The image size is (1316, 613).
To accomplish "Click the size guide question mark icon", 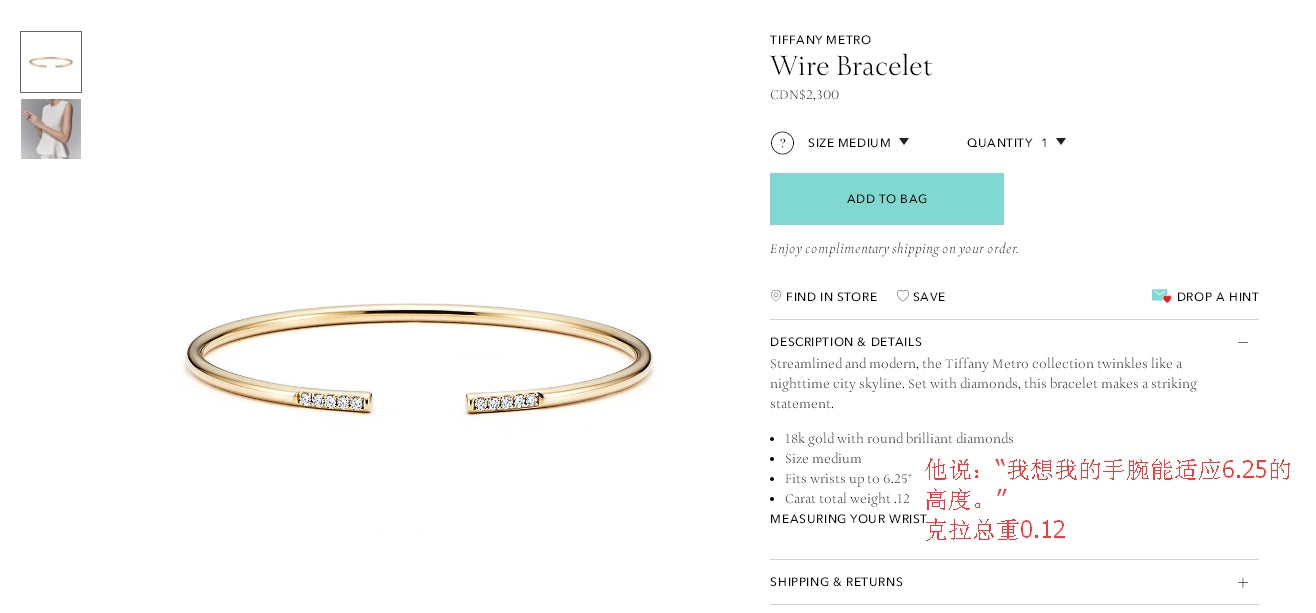I will pyautogui.click(x=782, y=143).
